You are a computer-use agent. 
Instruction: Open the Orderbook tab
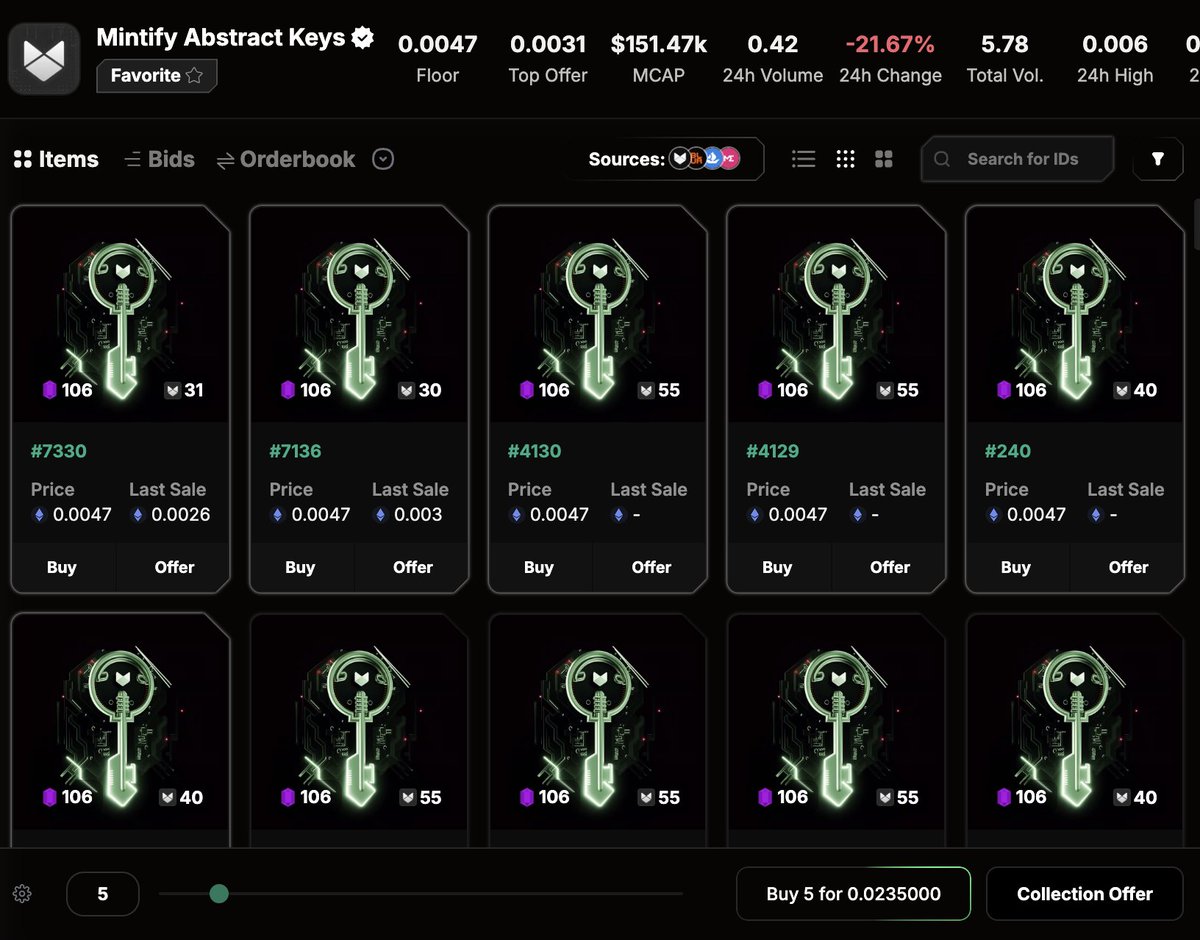[x=286, y=159]
